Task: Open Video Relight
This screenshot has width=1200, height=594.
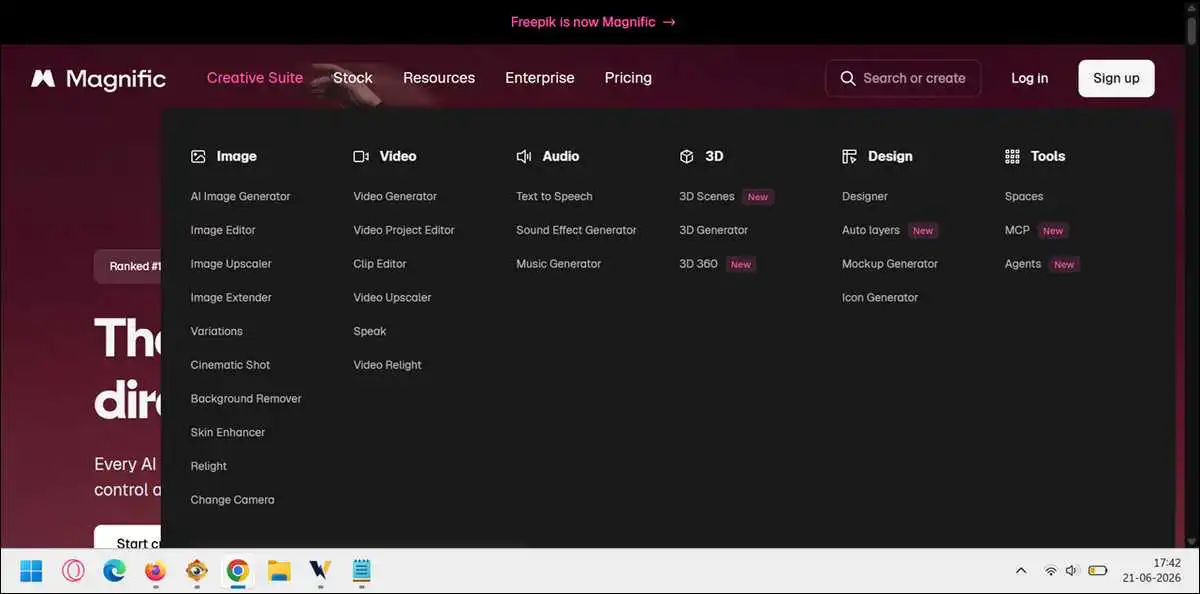Action: click(x=387, y=365)
